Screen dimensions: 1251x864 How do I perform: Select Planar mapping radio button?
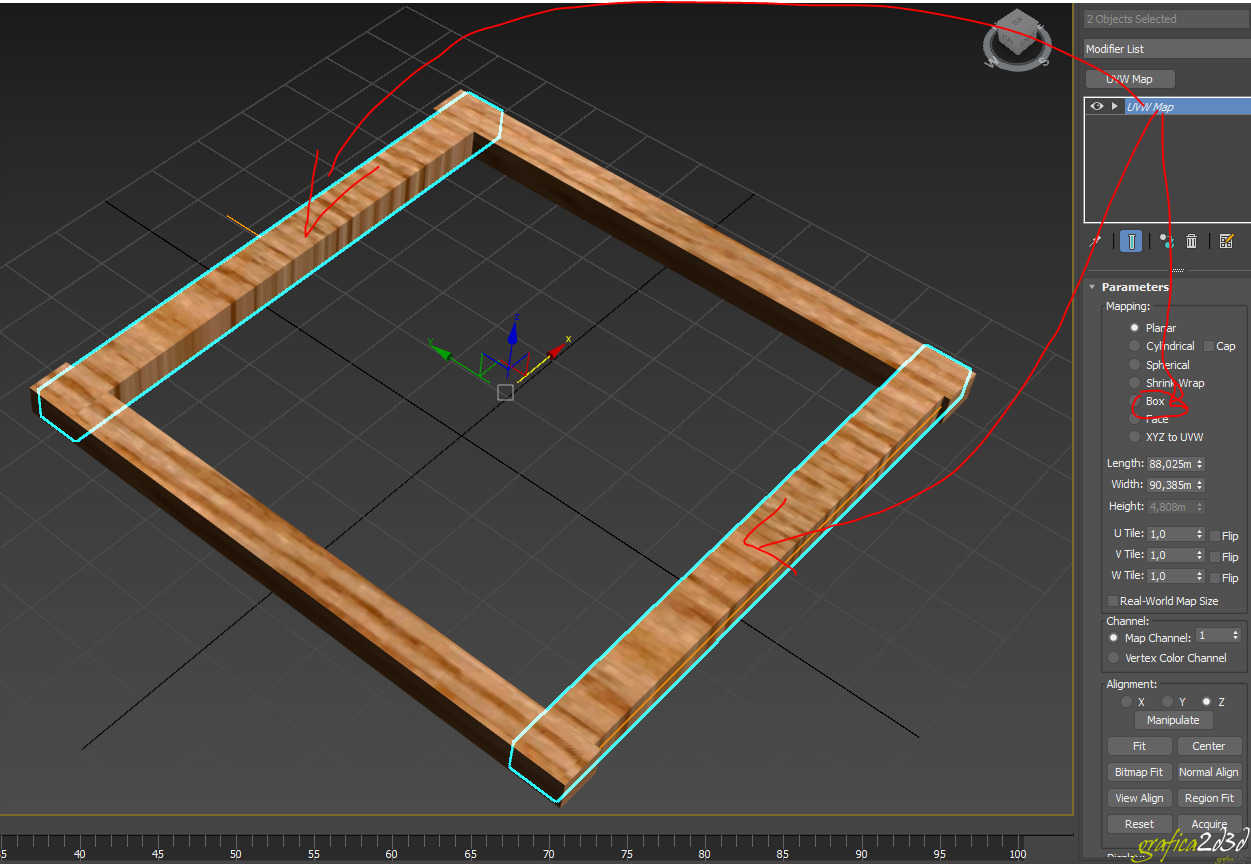(1134, 328)
